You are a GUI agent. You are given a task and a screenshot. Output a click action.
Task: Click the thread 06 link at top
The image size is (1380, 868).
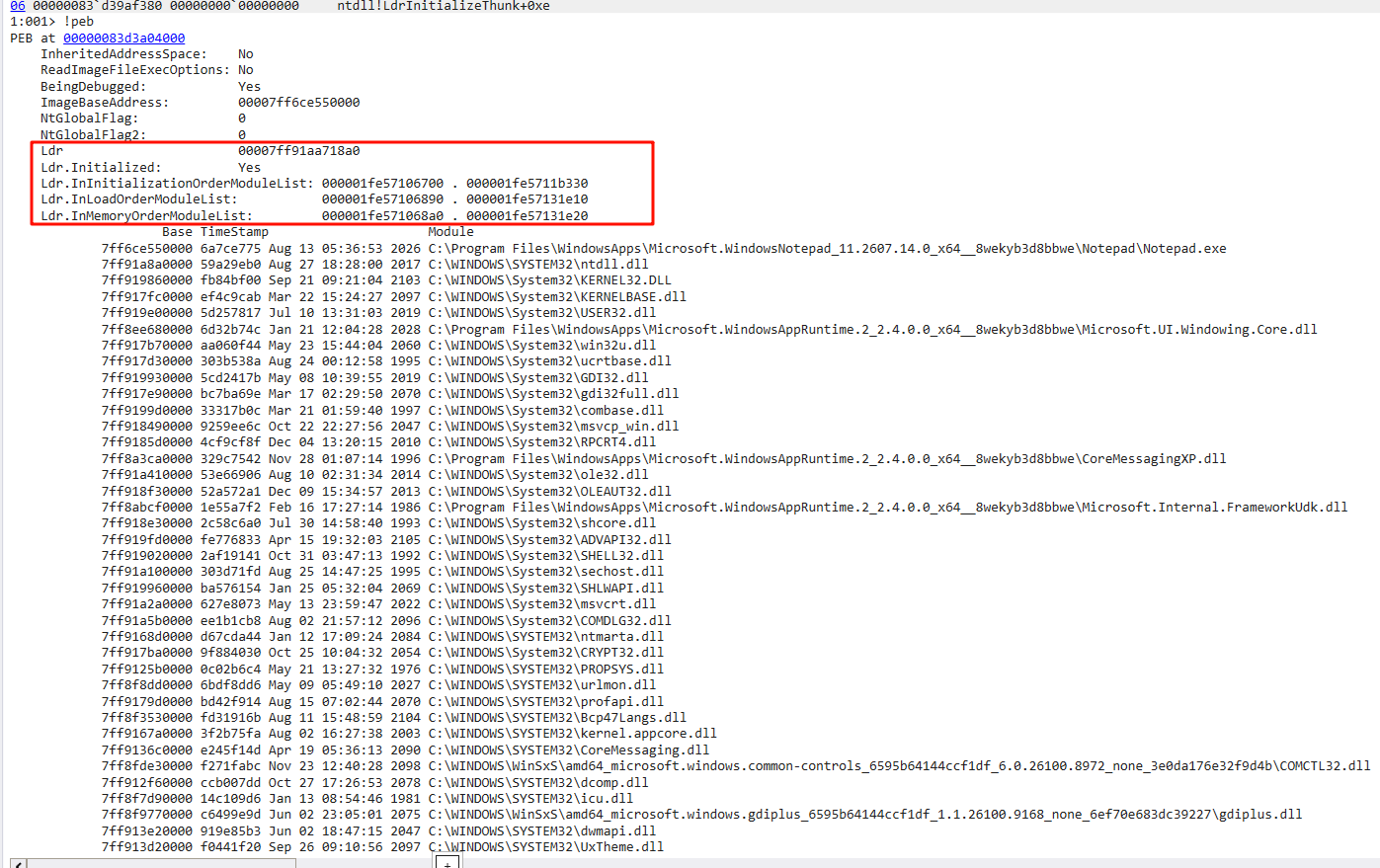(18, 6)
